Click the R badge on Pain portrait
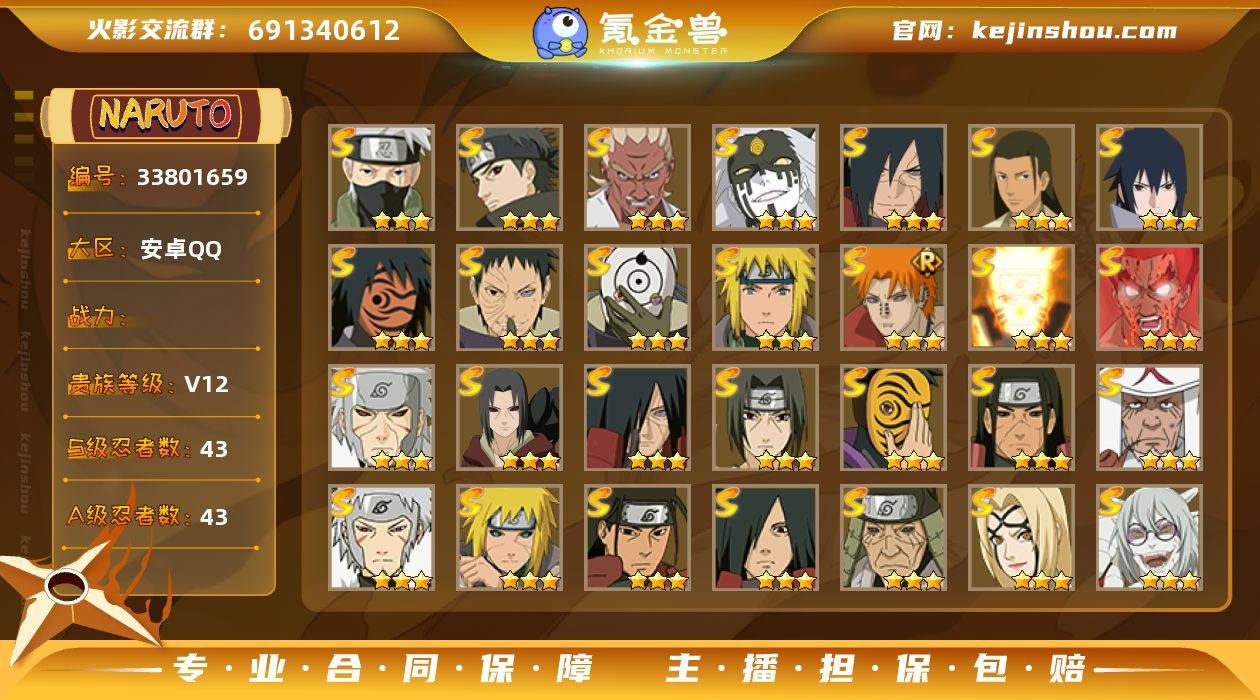This screenshot has height=700, width=1260. (930, 262)
